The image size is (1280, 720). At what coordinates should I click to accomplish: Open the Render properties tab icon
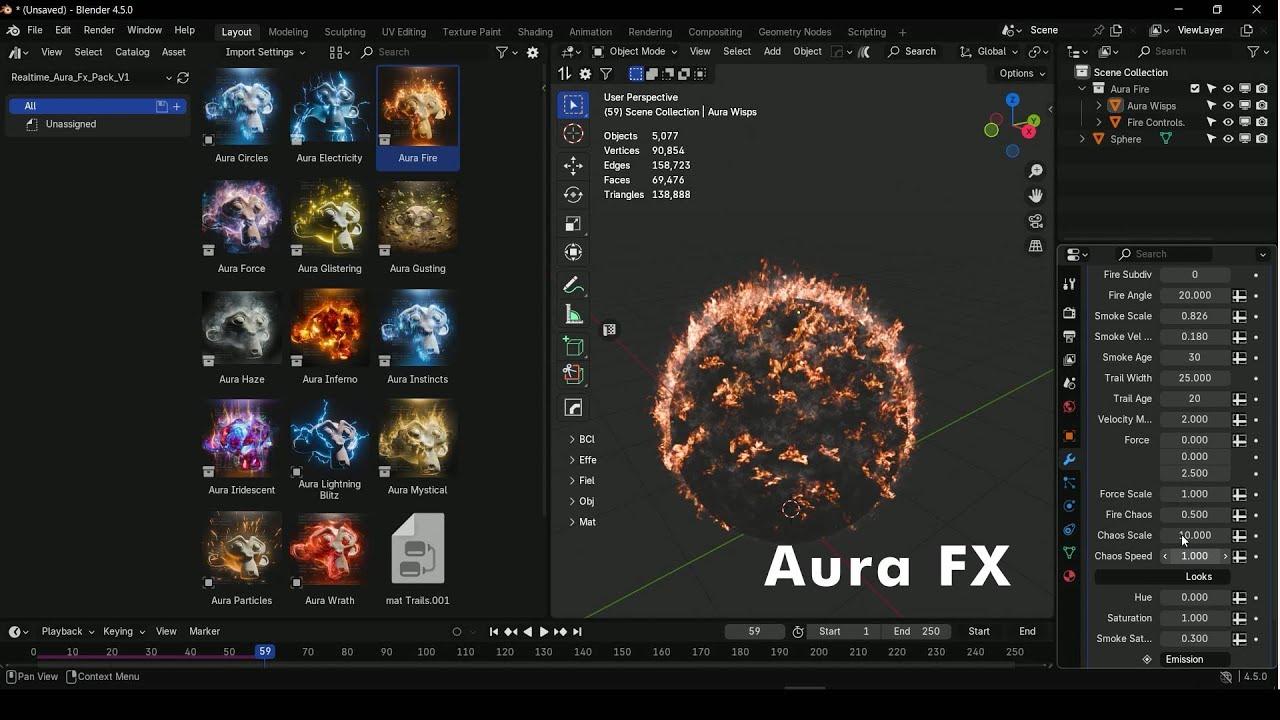coord(1069,313)
